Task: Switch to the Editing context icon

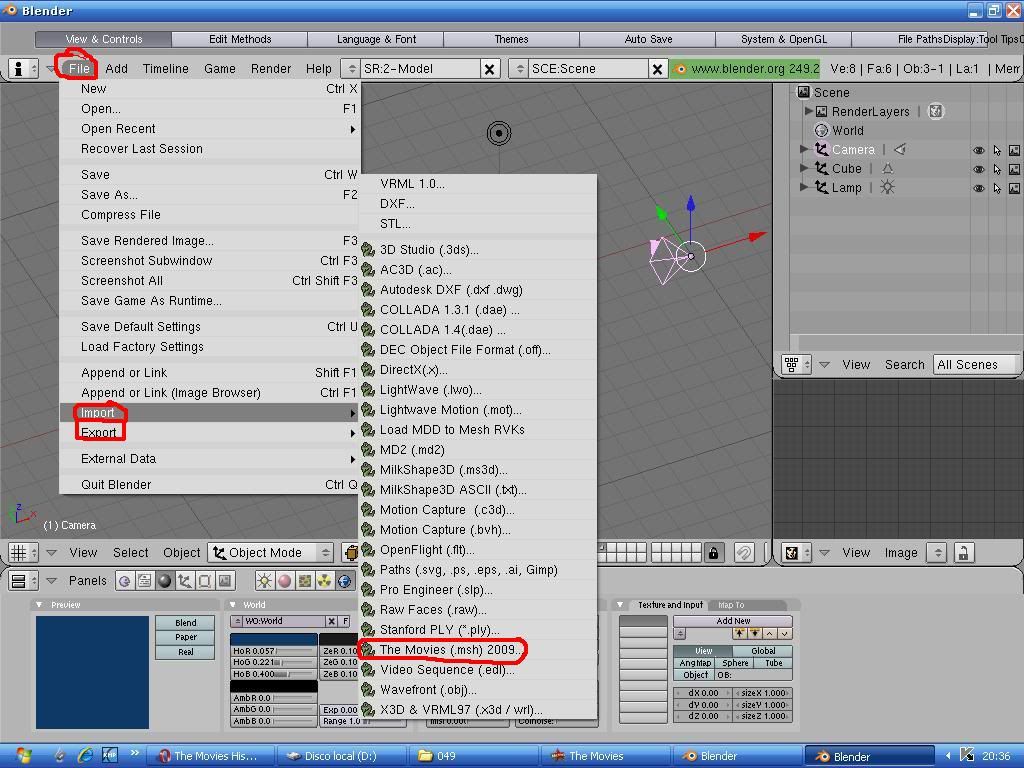Action: [204, 581]
